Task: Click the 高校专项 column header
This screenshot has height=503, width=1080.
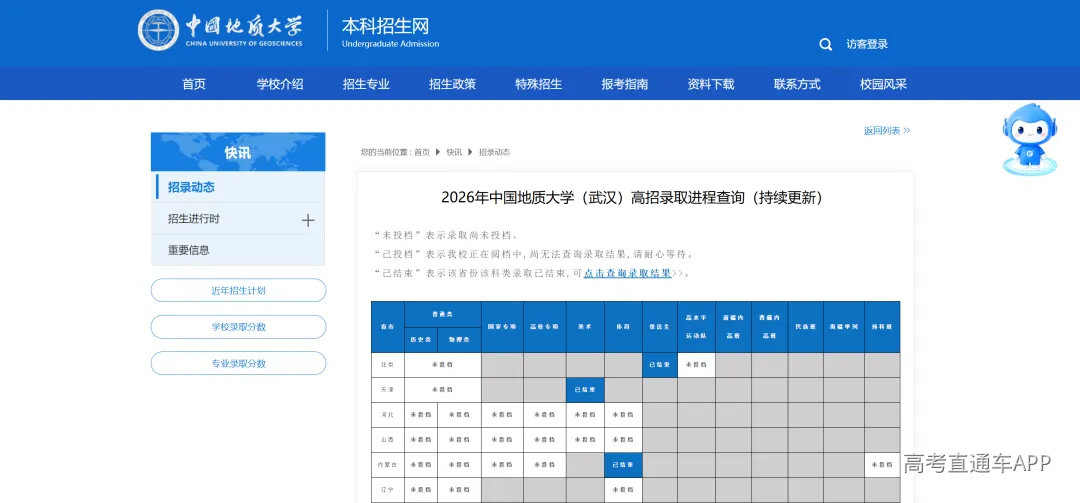Action: point(545,327)
